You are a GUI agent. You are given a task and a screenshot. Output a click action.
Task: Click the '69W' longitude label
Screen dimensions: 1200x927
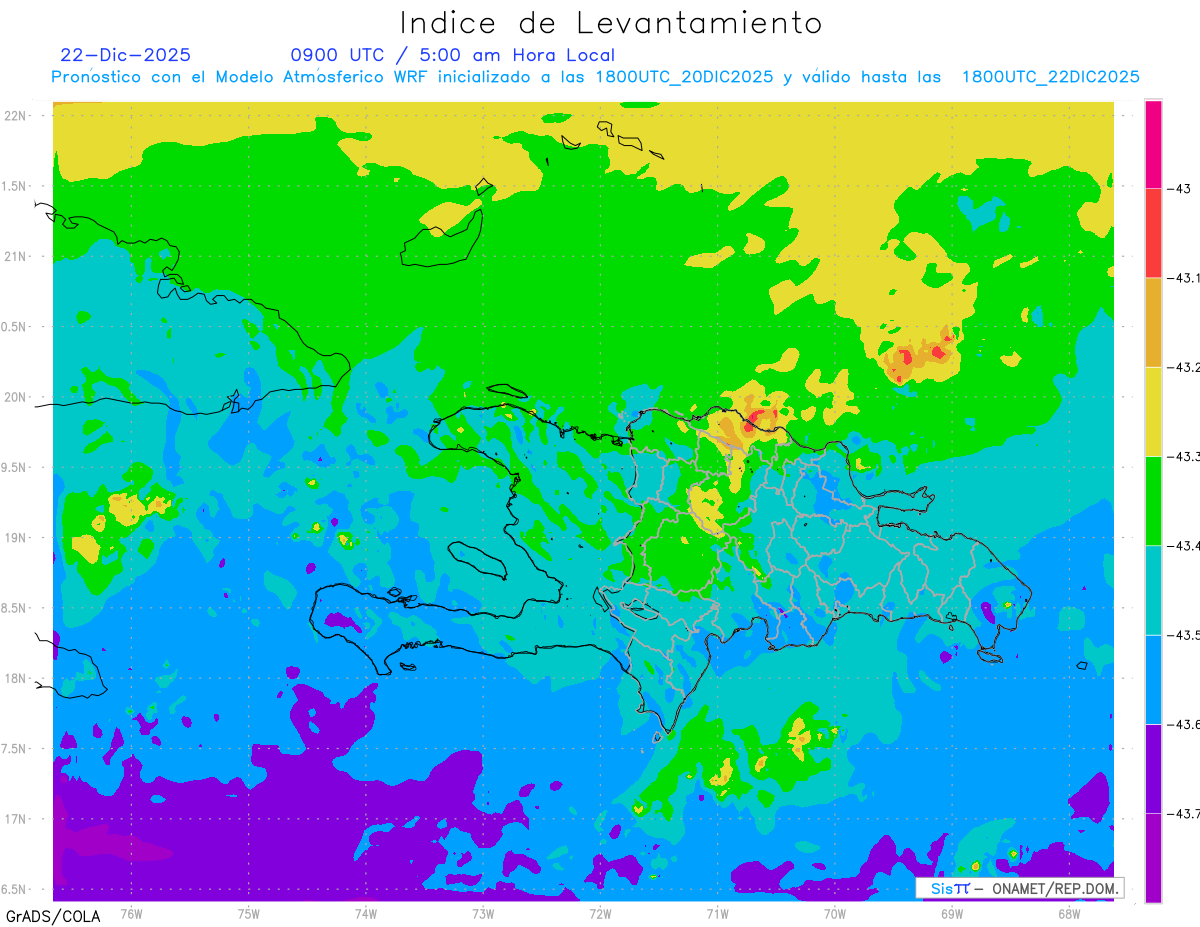951,912
